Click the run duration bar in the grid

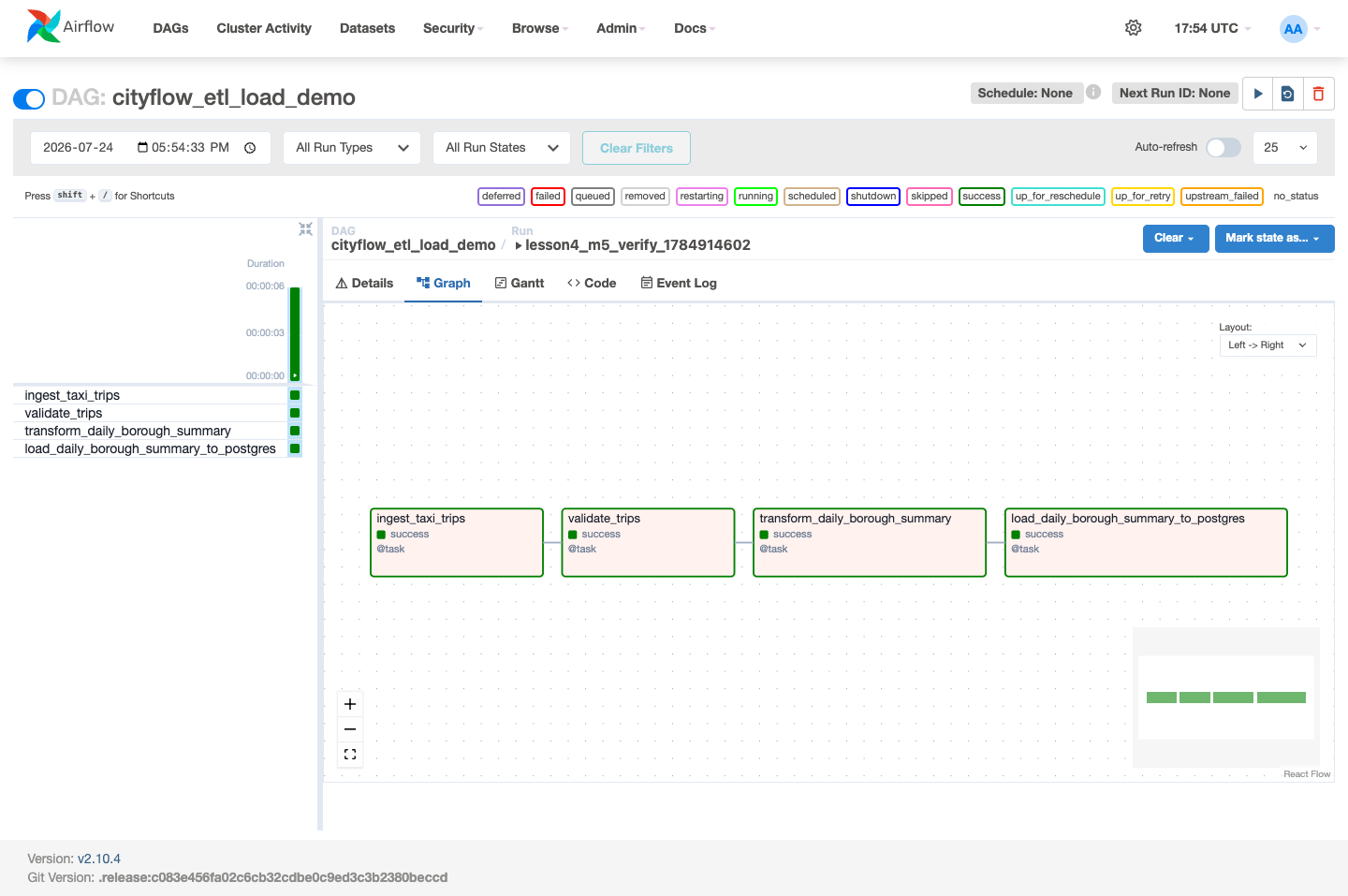tap(295, 333)
